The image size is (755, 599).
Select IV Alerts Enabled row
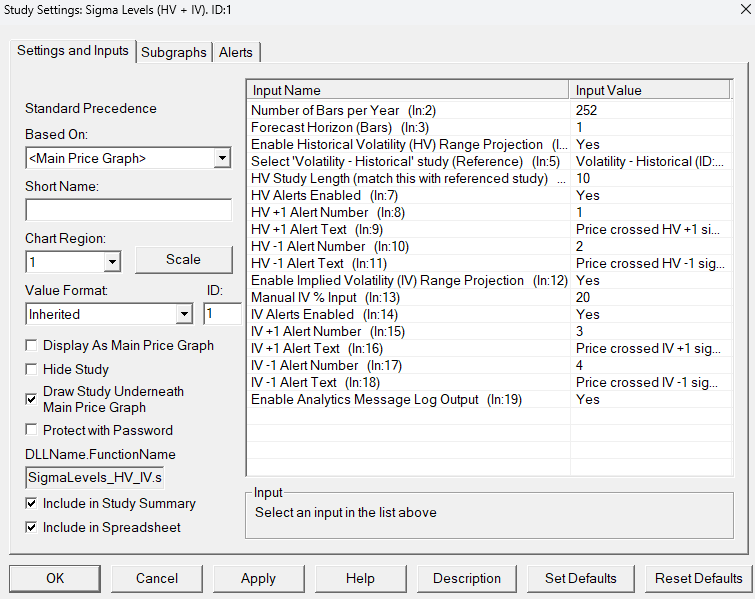click(490, 314)
